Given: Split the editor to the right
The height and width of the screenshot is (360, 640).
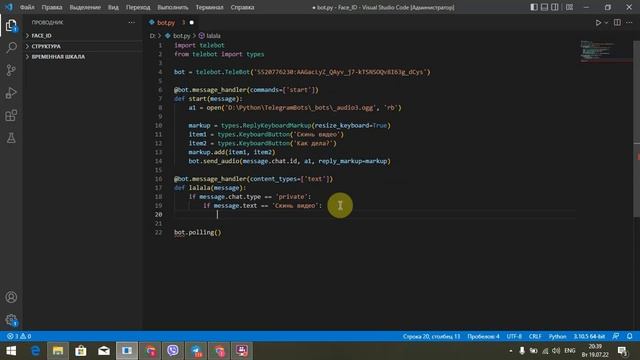Looking at the screenshot, I should point(617,22).
